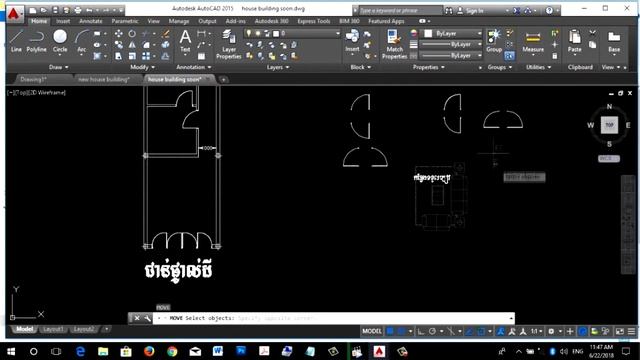Select the Polyline tool
Screen dimensions: 640x360
click(x=36, y=41)
